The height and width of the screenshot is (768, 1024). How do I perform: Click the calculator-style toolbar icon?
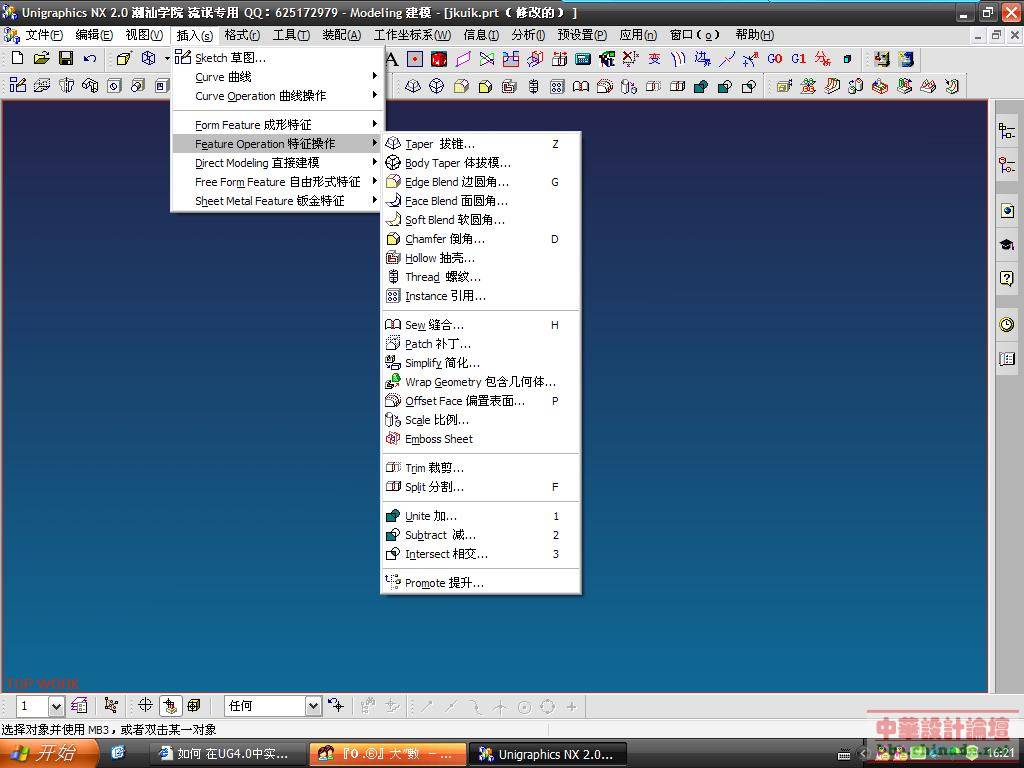583,59
